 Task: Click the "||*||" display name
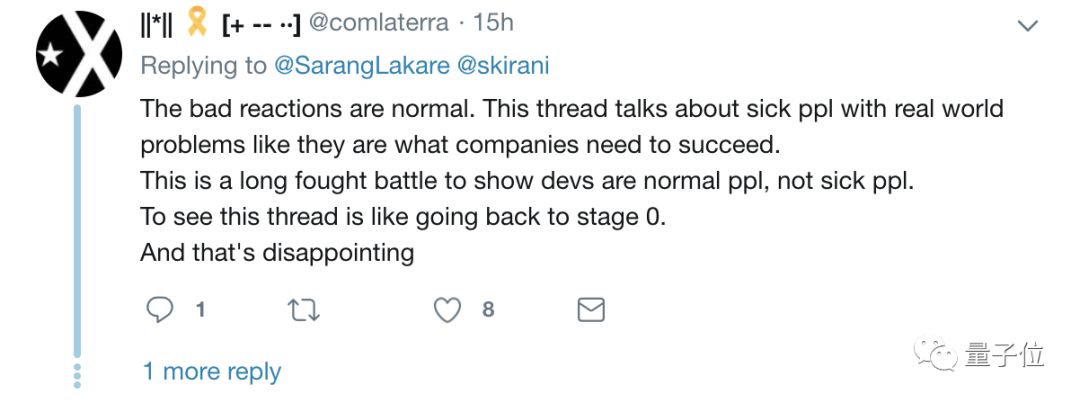(x=154, y=23)
